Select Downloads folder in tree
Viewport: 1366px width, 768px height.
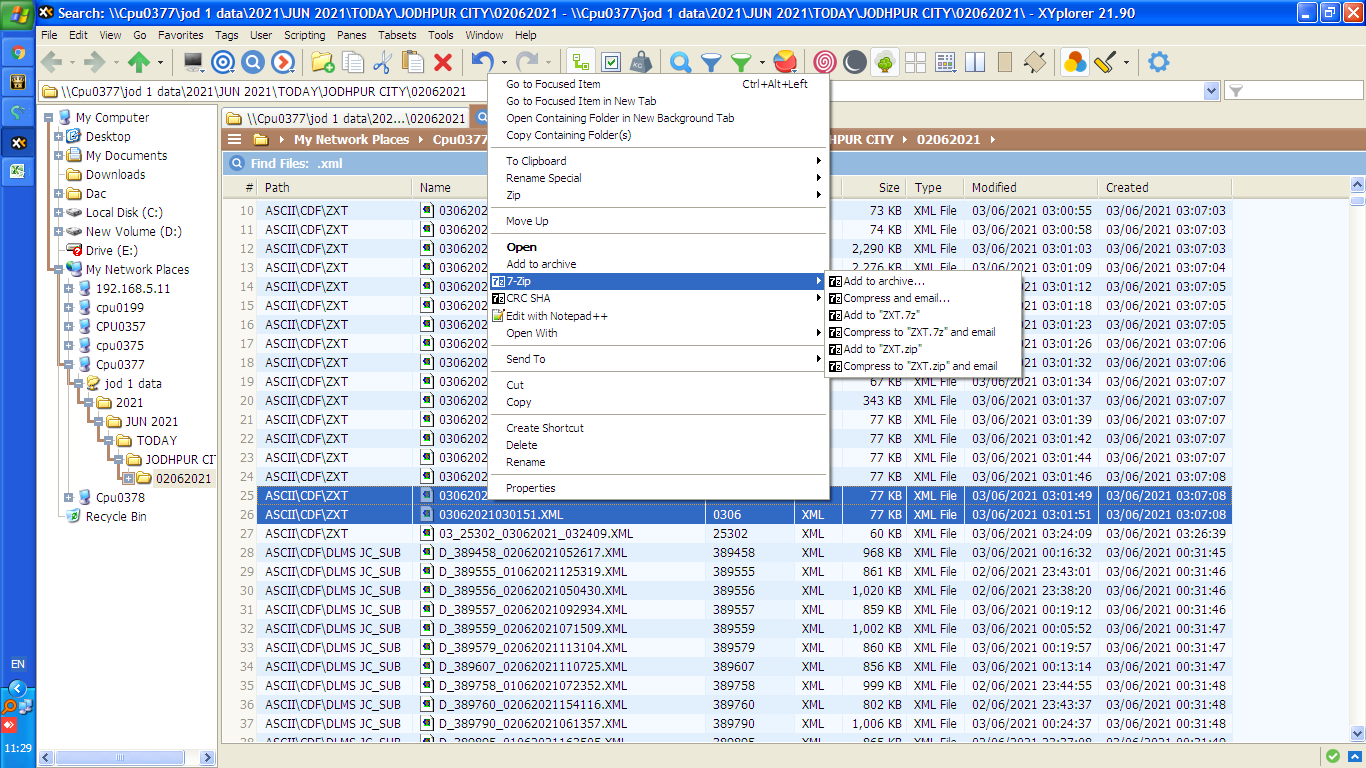115,175
